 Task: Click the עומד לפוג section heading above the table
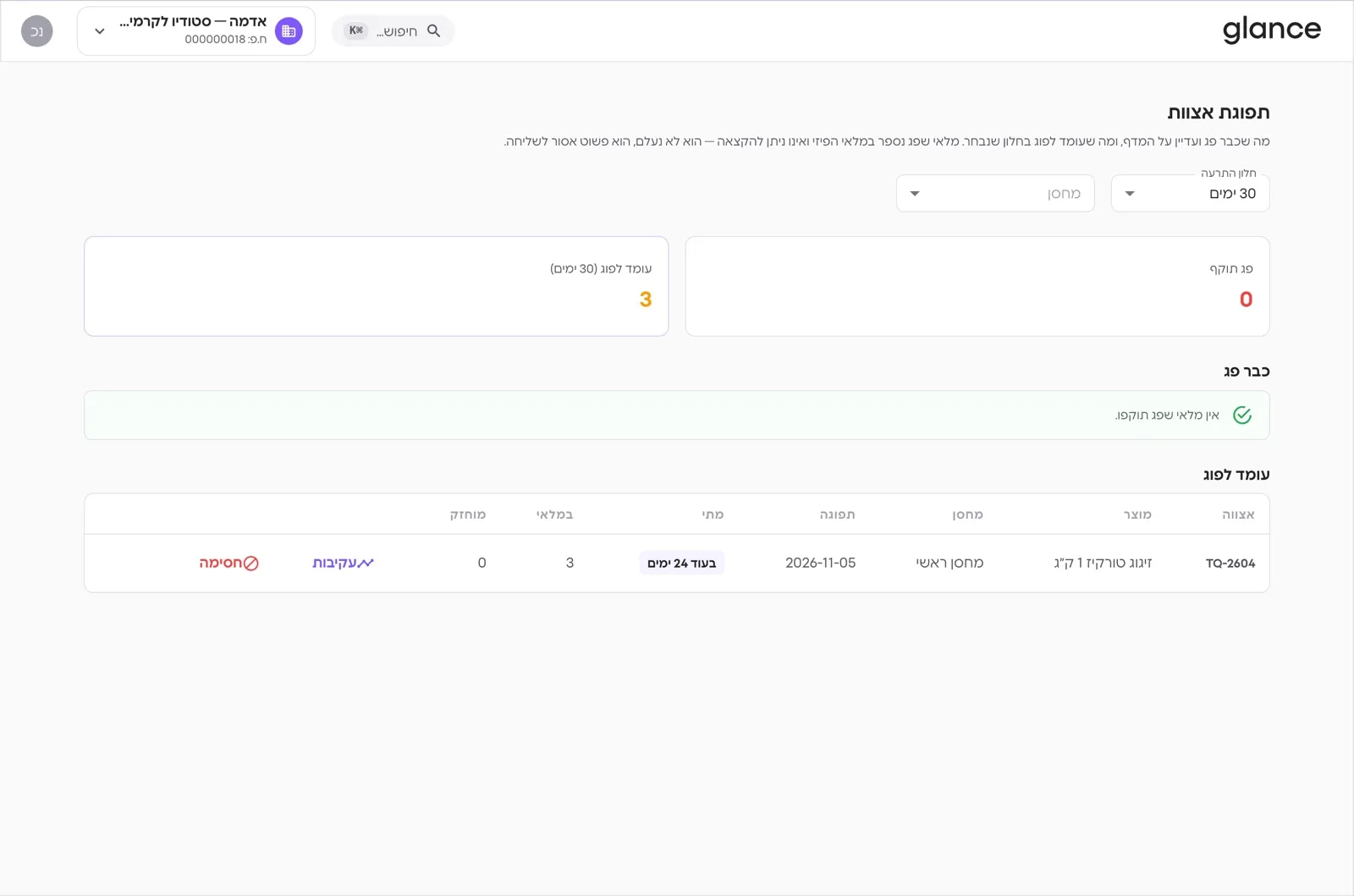click(x=1236, y=475)
